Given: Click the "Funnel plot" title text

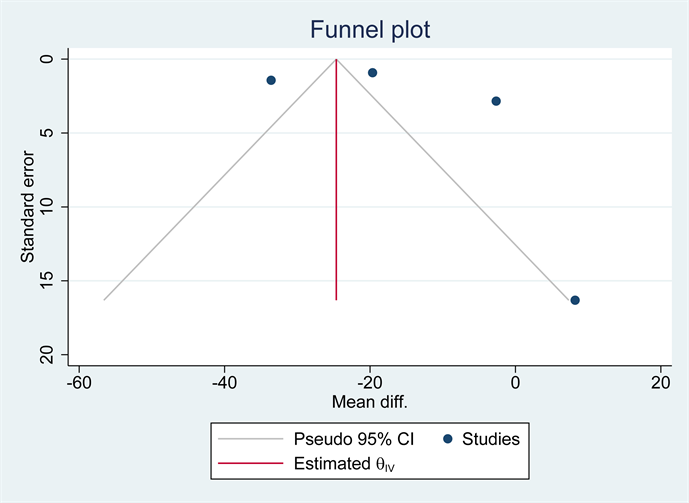Looking at the screenshot, I should 372,30.
